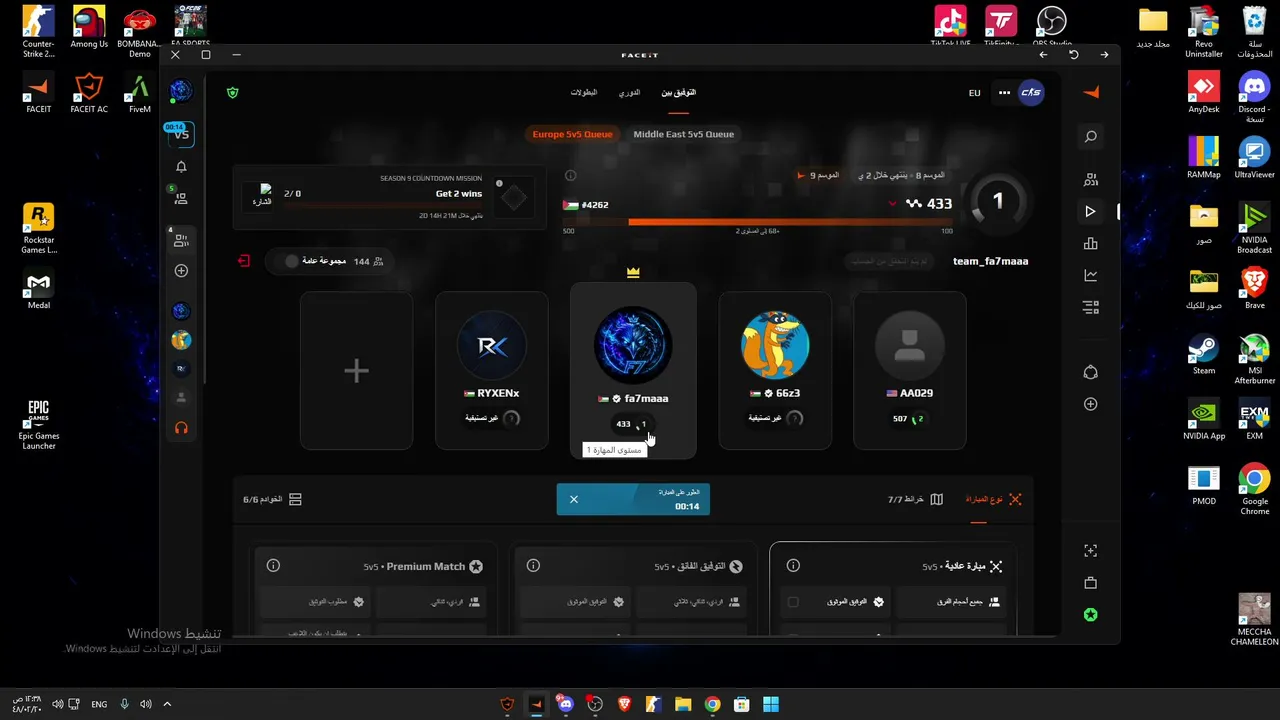Screen dimensions: 1280x720
Task: Click the green star rewards icon
Action: [x=1091, y=615]
